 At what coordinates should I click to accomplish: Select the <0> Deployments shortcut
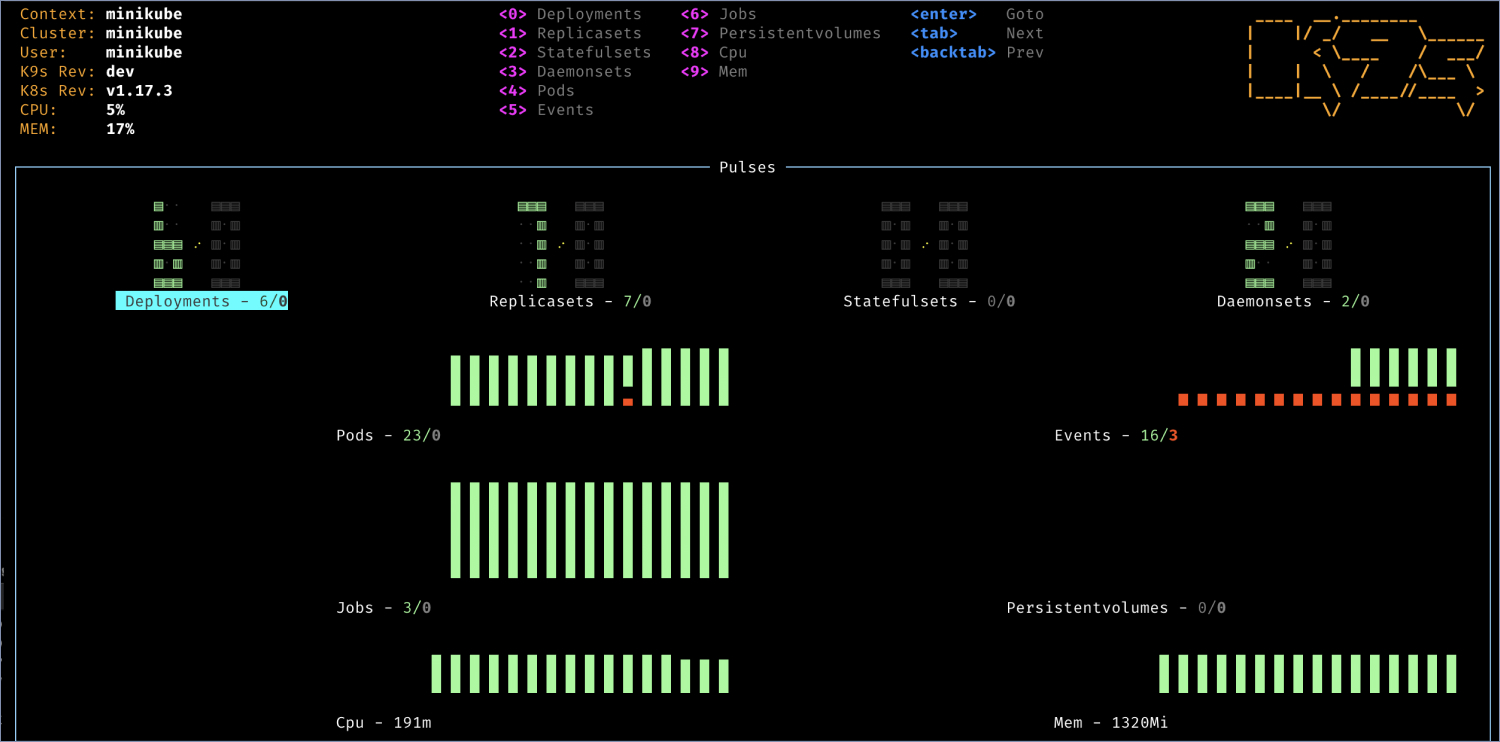570,14
